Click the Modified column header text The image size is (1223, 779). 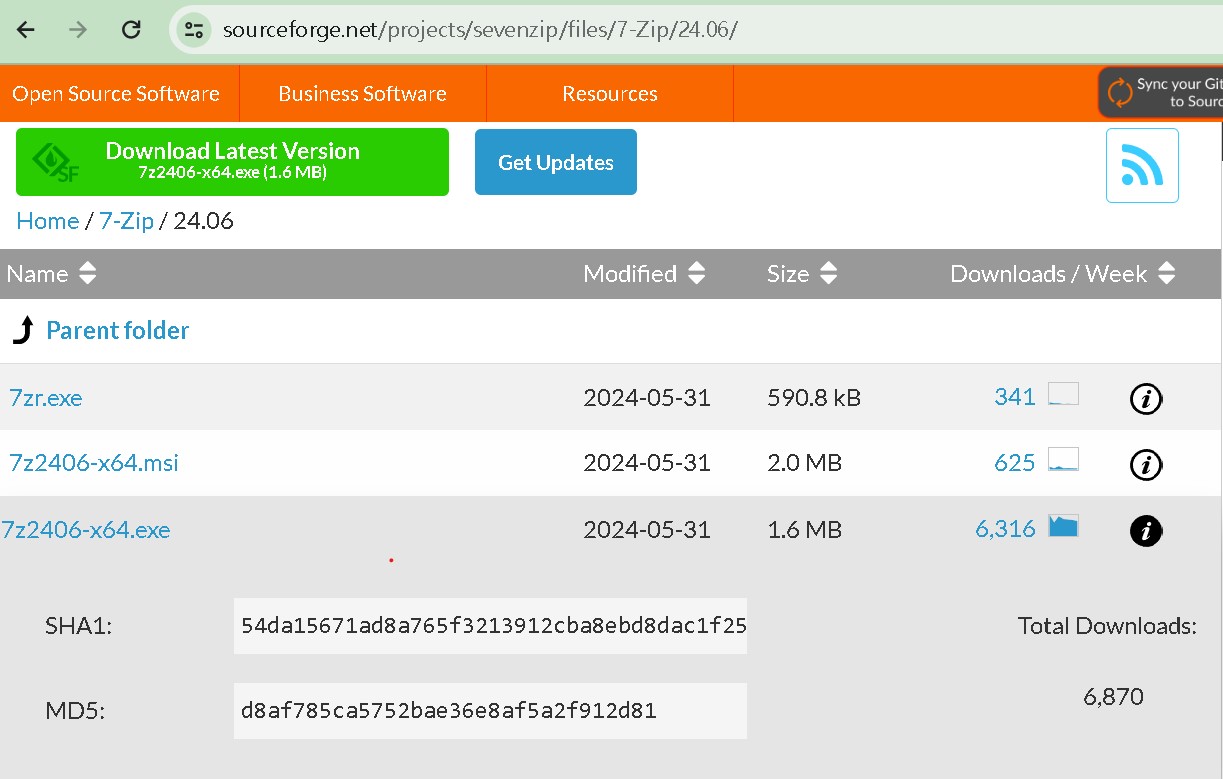coord(630,274)
